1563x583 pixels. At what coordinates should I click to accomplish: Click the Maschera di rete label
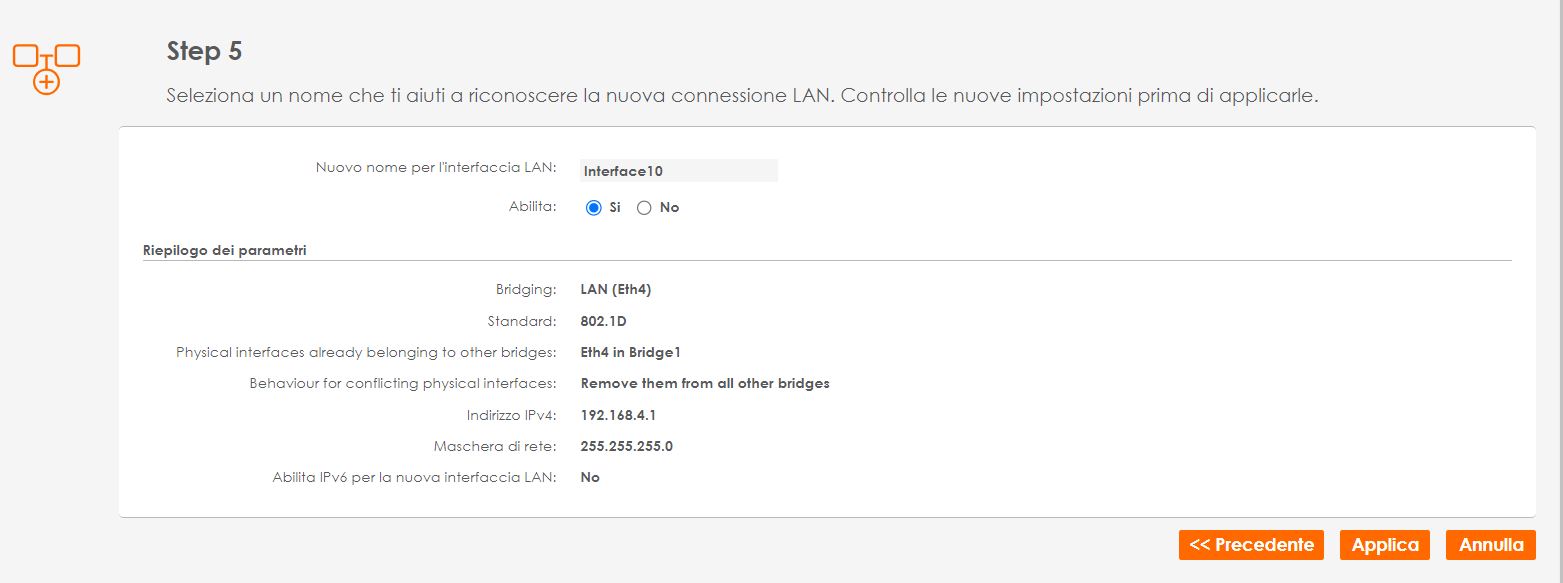pos(495,446)
